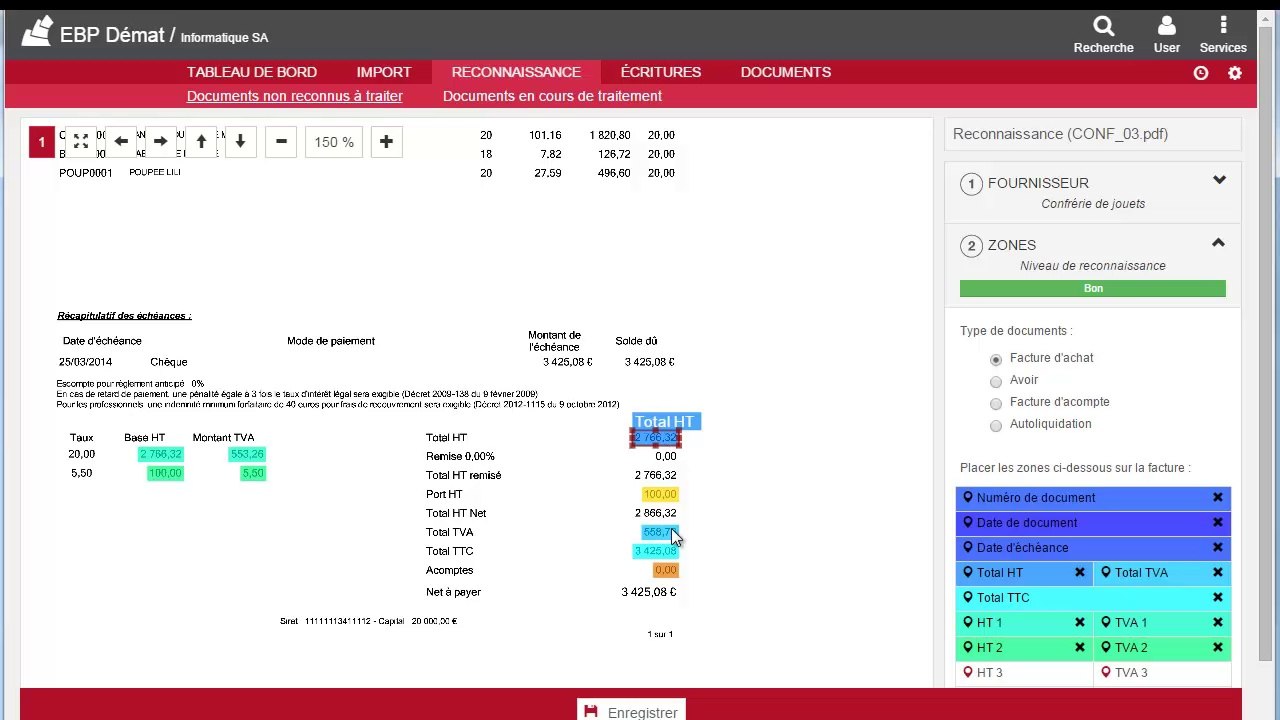
Task: Remove the Total HT zone
Action: click(1080, 573)
